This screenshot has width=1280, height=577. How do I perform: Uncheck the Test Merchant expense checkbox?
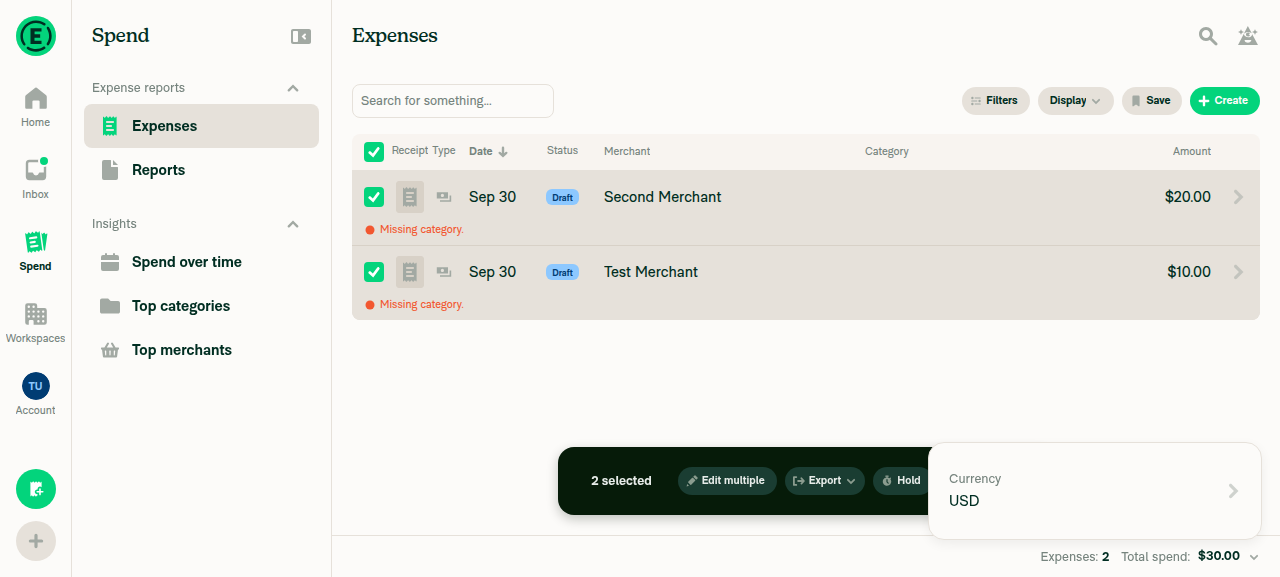click(x=374, y=272)
